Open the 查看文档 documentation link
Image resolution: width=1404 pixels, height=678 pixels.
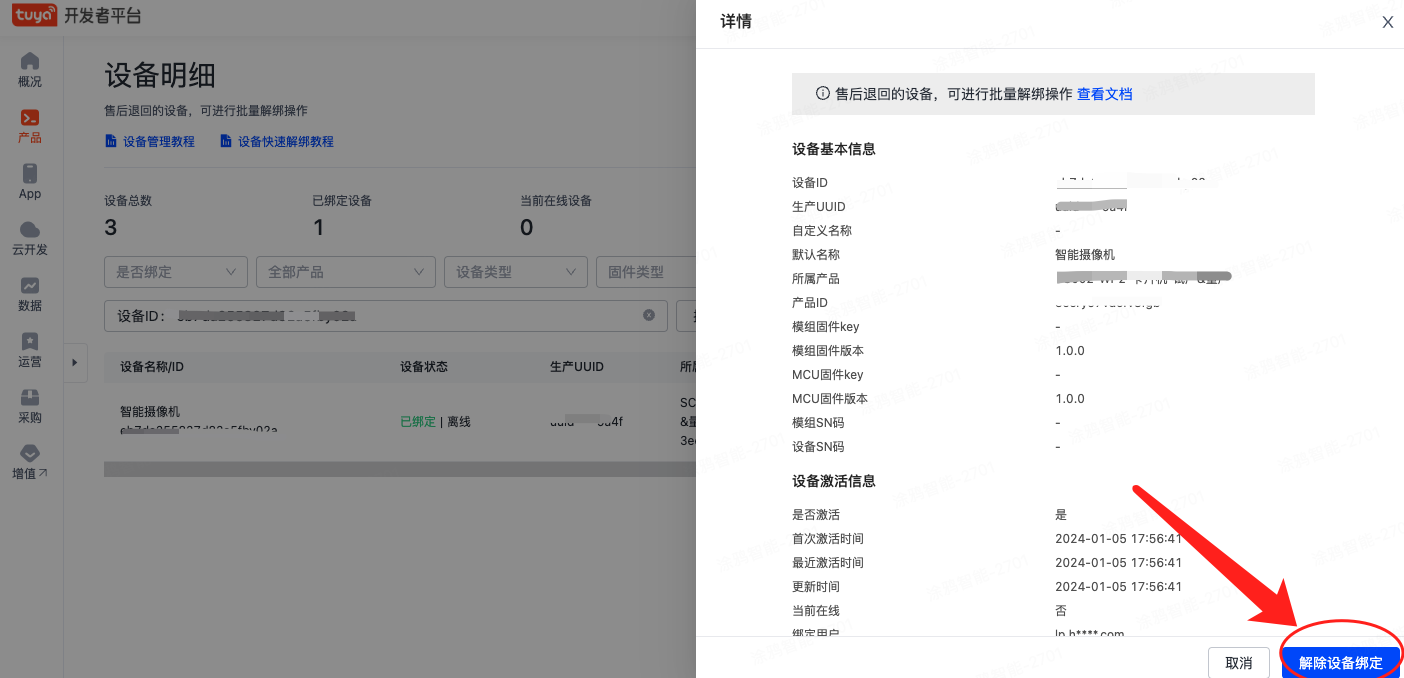coord(1105,94)
